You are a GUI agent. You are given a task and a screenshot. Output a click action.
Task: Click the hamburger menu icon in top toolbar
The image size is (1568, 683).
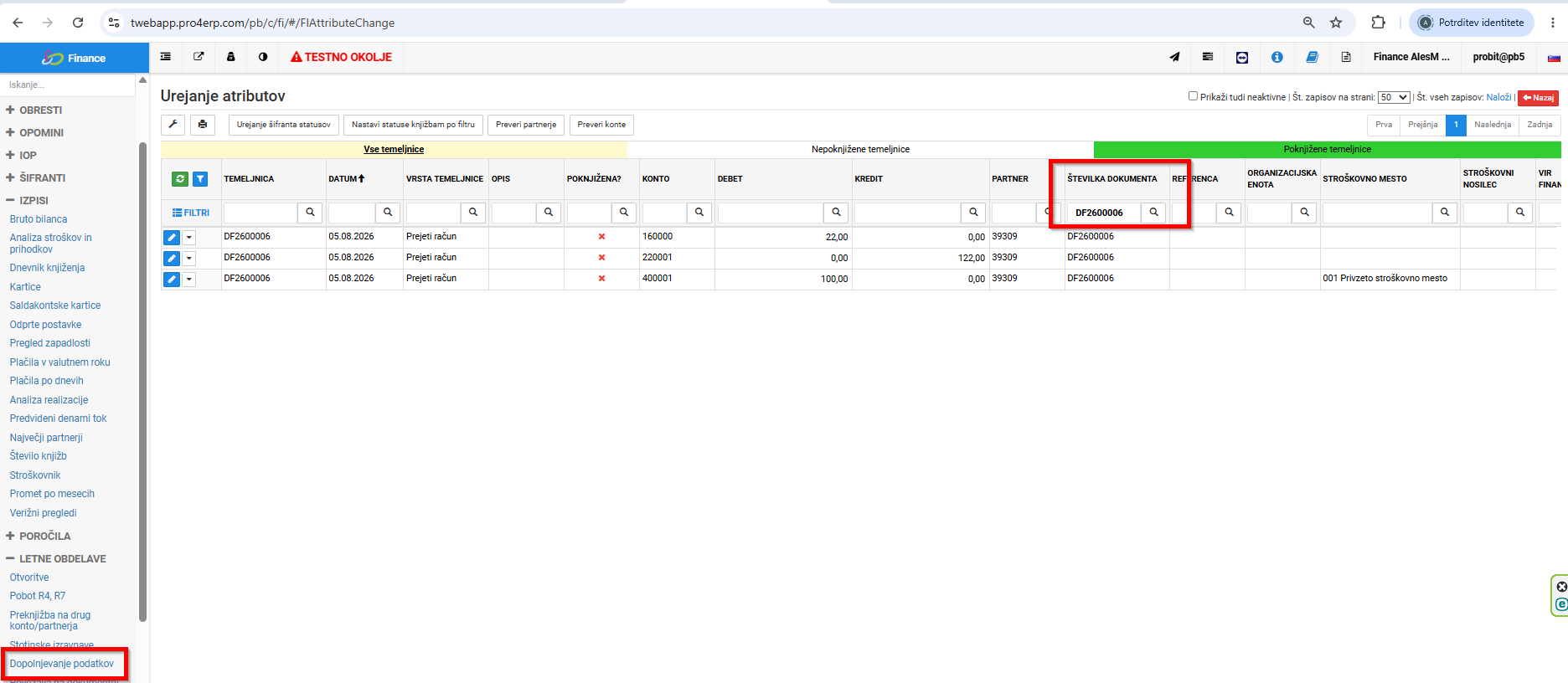tap(166, 57)
